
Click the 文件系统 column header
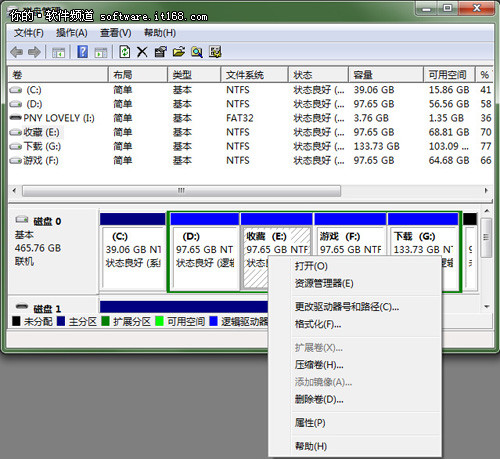(254, 75)
